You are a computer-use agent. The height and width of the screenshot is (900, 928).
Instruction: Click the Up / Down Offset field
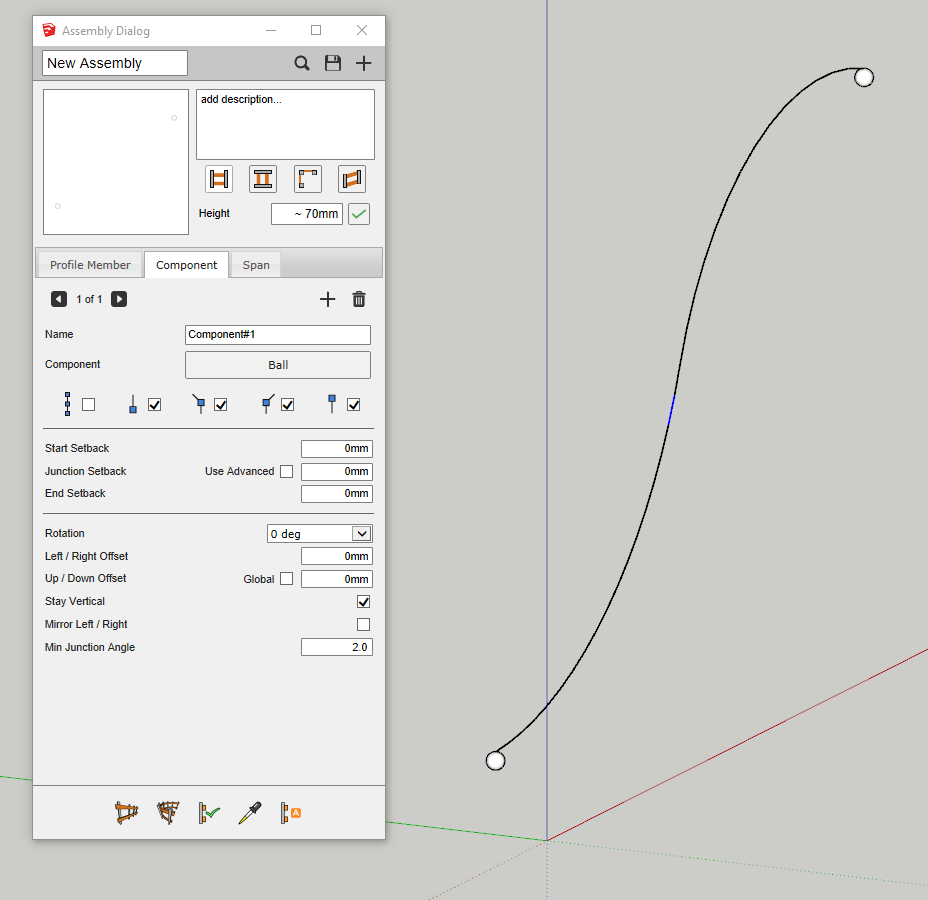coord(337,579)
